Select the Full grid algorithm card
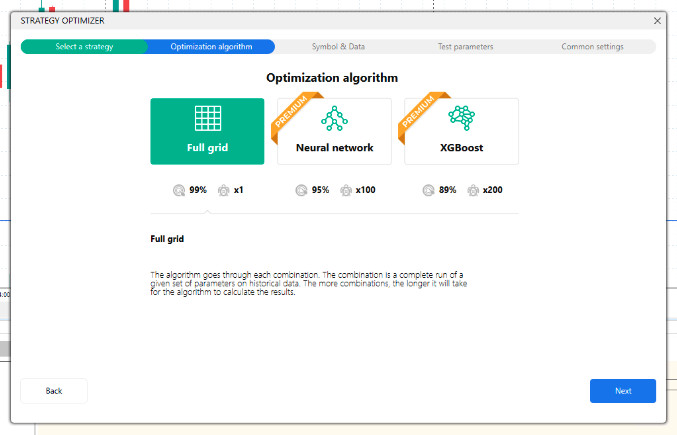 pyautogui.click(x=207, y=131)
